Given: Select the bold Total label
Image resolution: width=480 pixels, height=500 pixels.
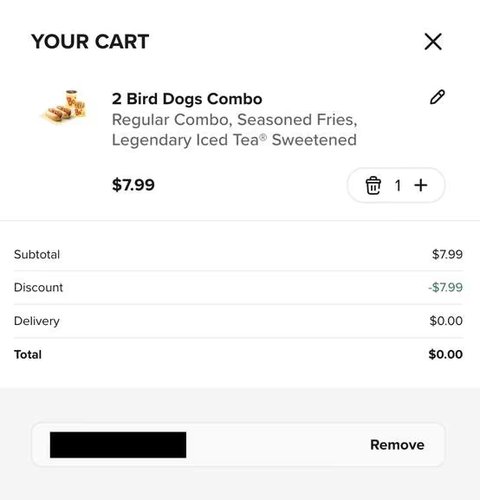Looking at the screenshot, I should 28,354.
